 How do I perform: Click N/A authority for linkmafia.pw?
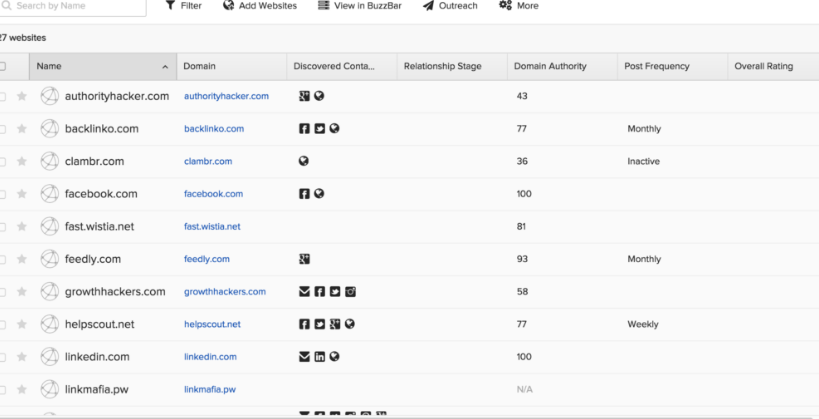[524, 389]
